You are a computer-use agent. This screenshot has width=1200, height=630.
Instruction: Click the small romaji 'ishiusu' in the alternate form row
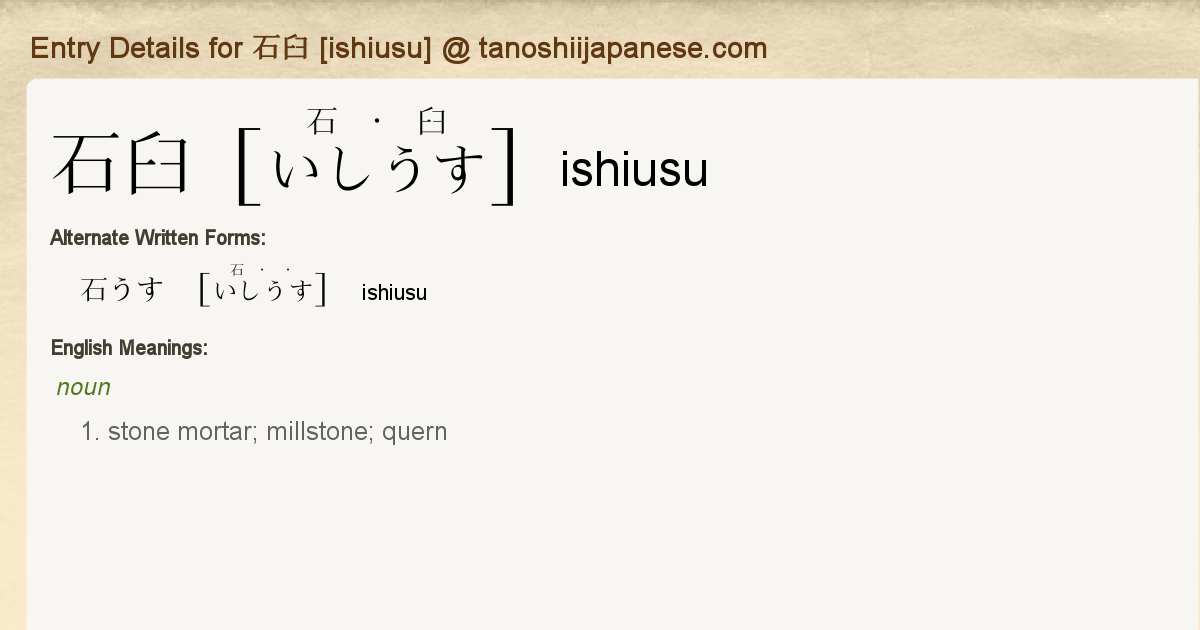pyautogui.click(x=394, y=293)
